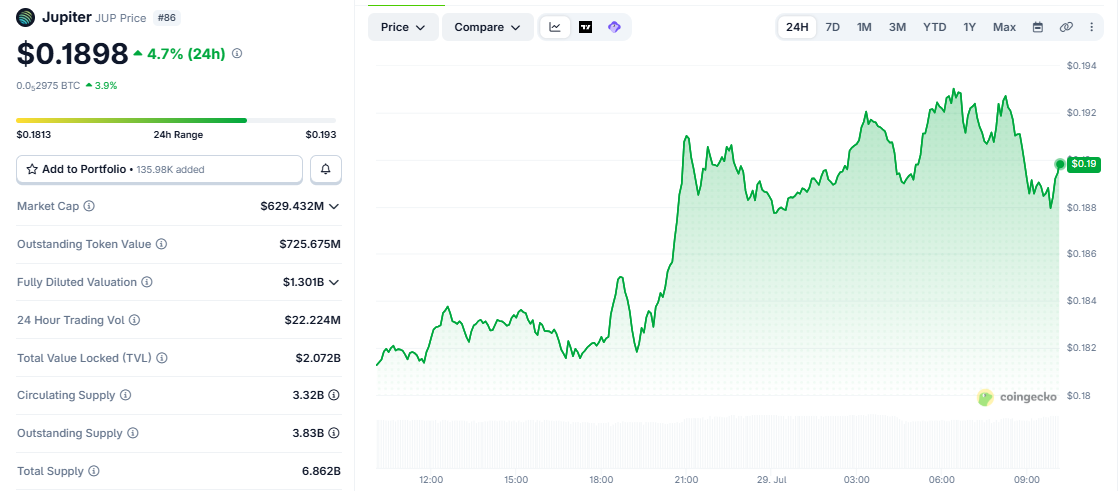Switch to the line chart view icon

click(x=555, y=27)
